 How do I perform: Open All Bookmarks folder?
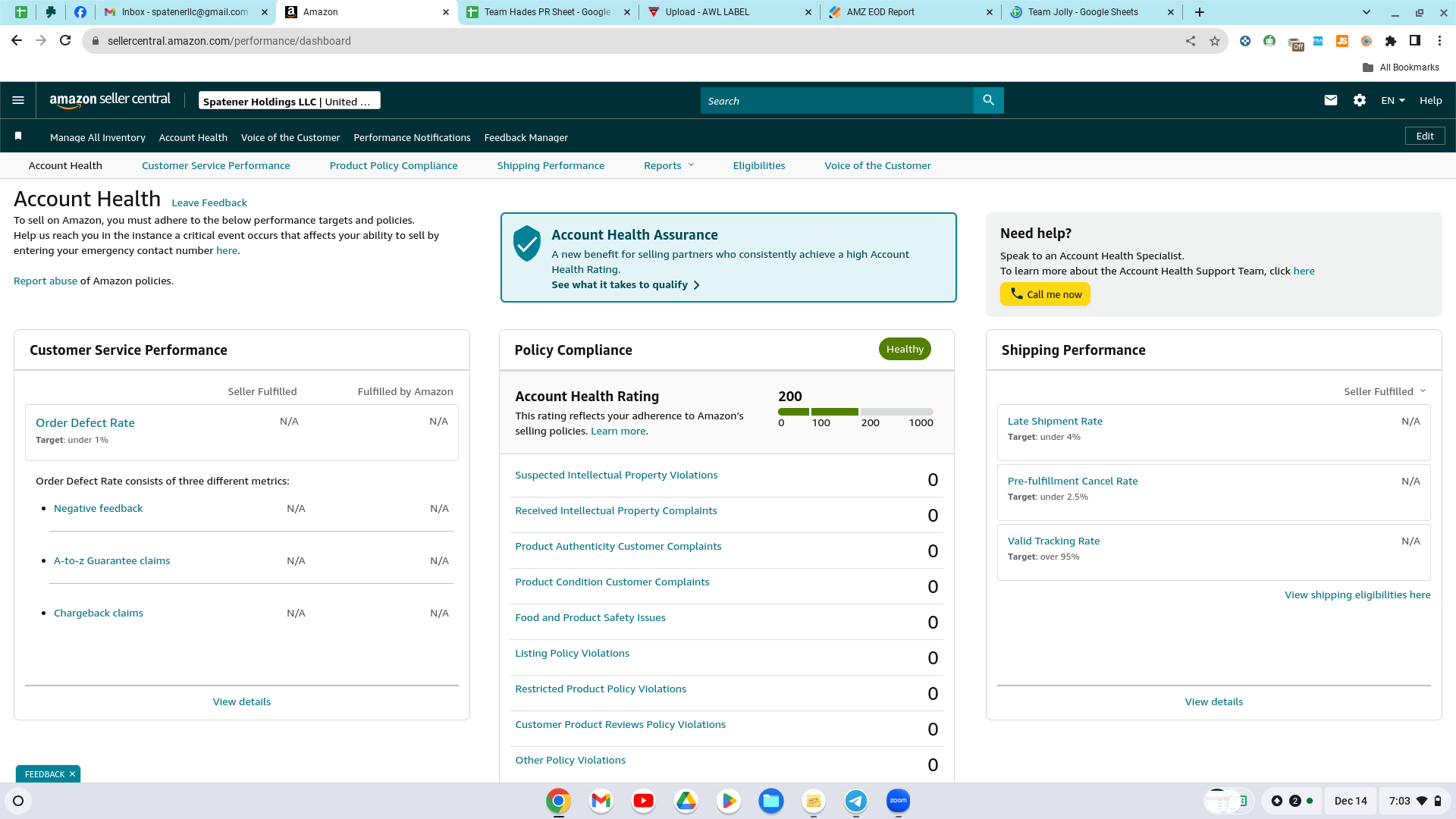click(x=1401, y=67)
